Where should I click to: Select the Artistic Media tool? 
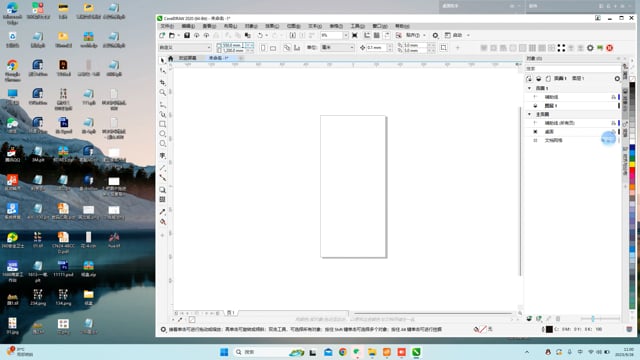[x=162, y=114]
